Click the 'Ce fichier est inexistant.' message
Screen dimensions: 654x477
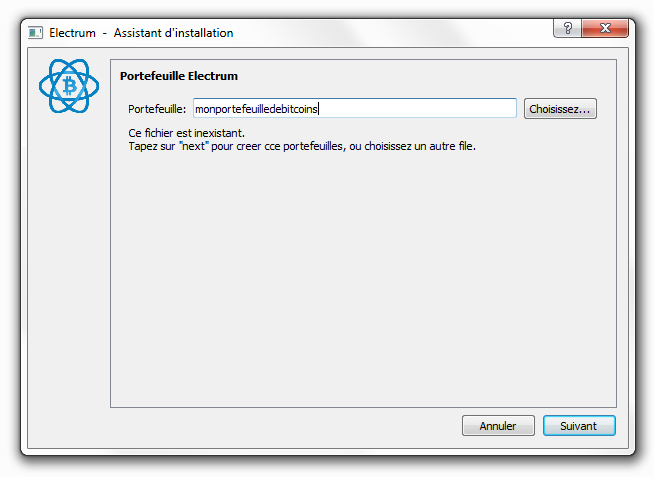pos(186,133)
